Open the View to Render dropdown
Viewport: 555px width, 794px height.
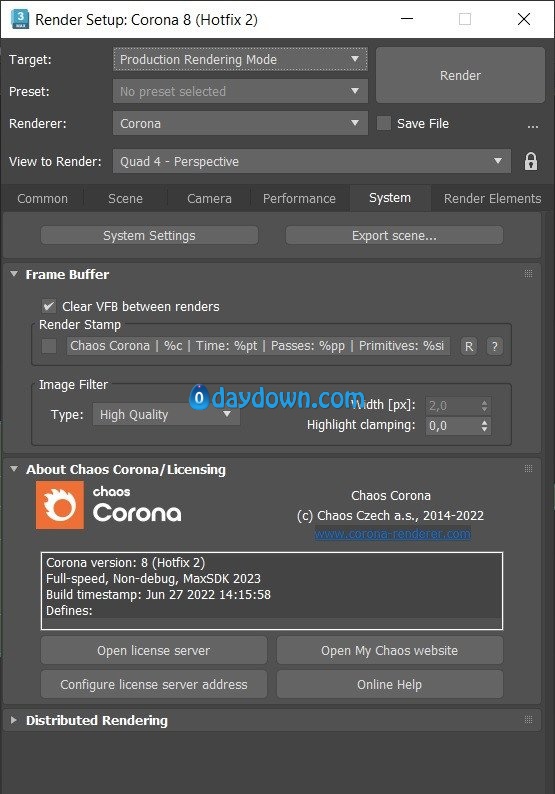click(311, 162)
